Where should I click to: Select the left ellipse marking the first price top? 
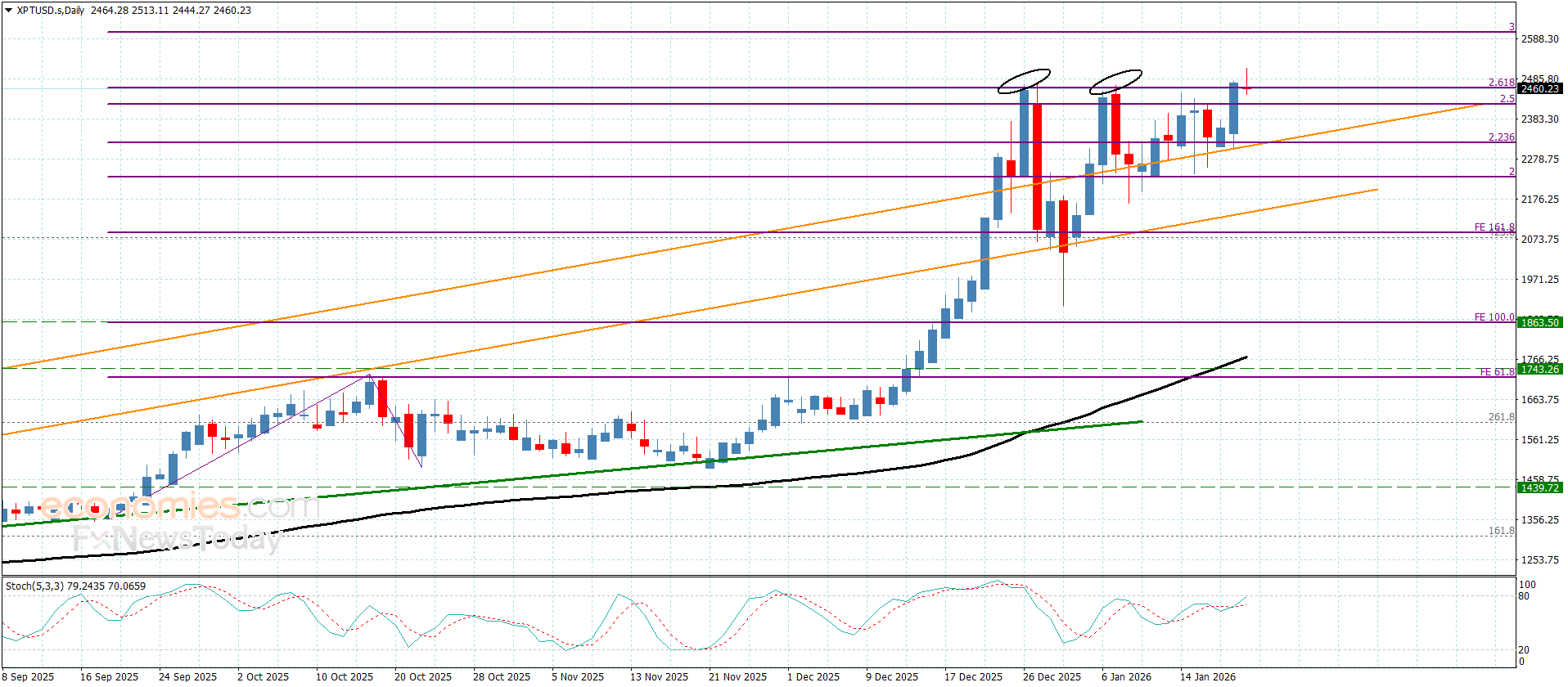pyautogui.click(x=1024, y=81)
